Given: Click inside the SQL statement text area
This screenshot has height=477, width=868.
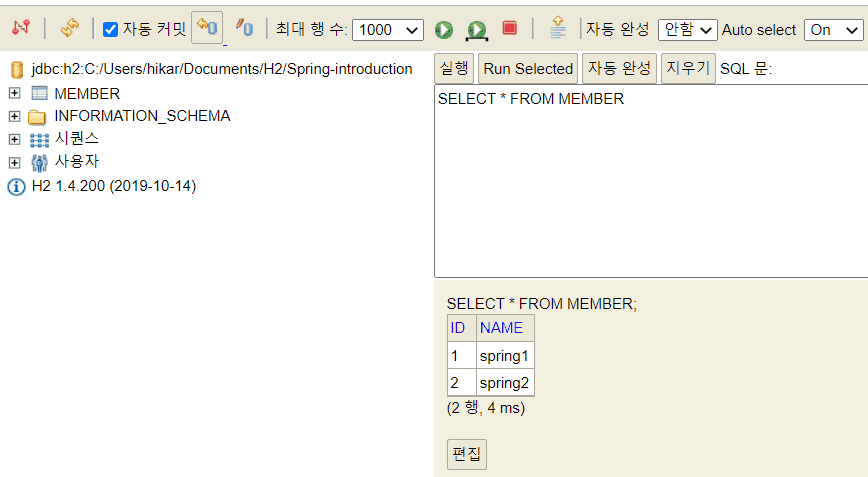Looking at the screenshot, I should tap(651, 181).
